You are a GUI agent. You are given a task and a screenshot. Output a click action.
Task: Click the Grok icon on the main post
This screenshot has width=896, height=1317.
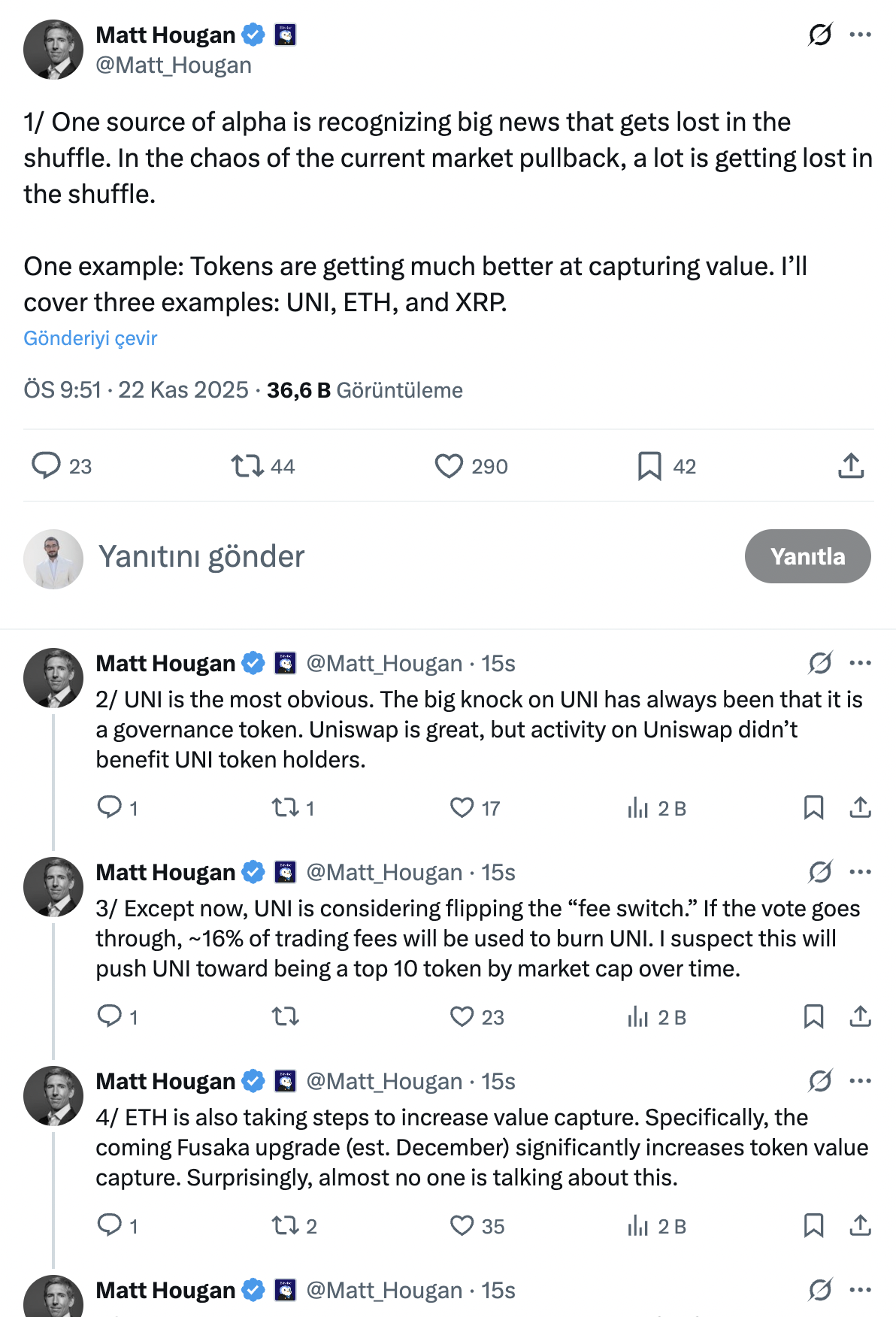coord(820,35)
